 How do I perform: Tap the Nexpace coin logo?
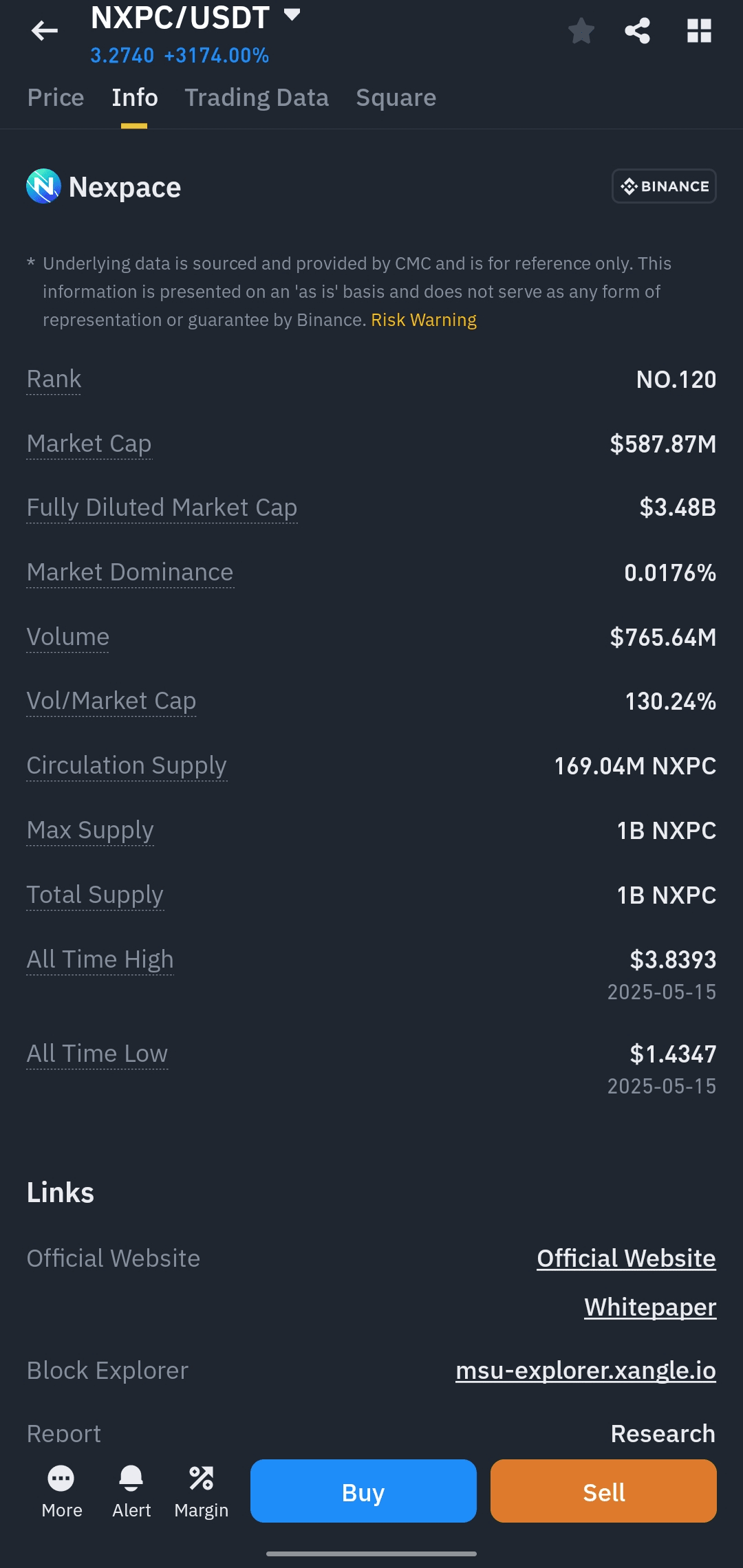(43, 186)
